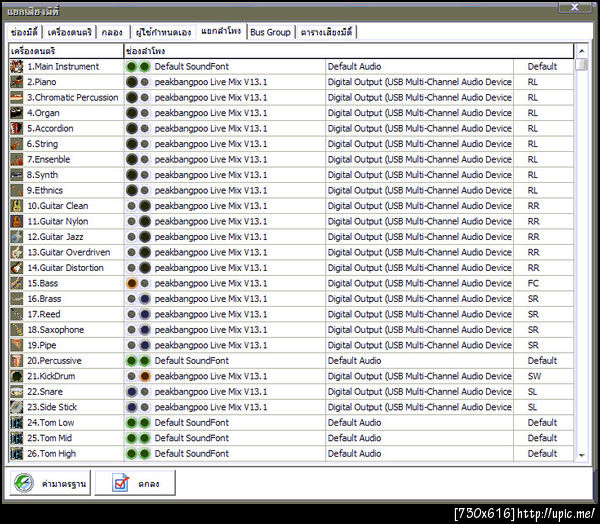Open the ผู้ใช้กำหนดเอง tab

tap(163, 32)
